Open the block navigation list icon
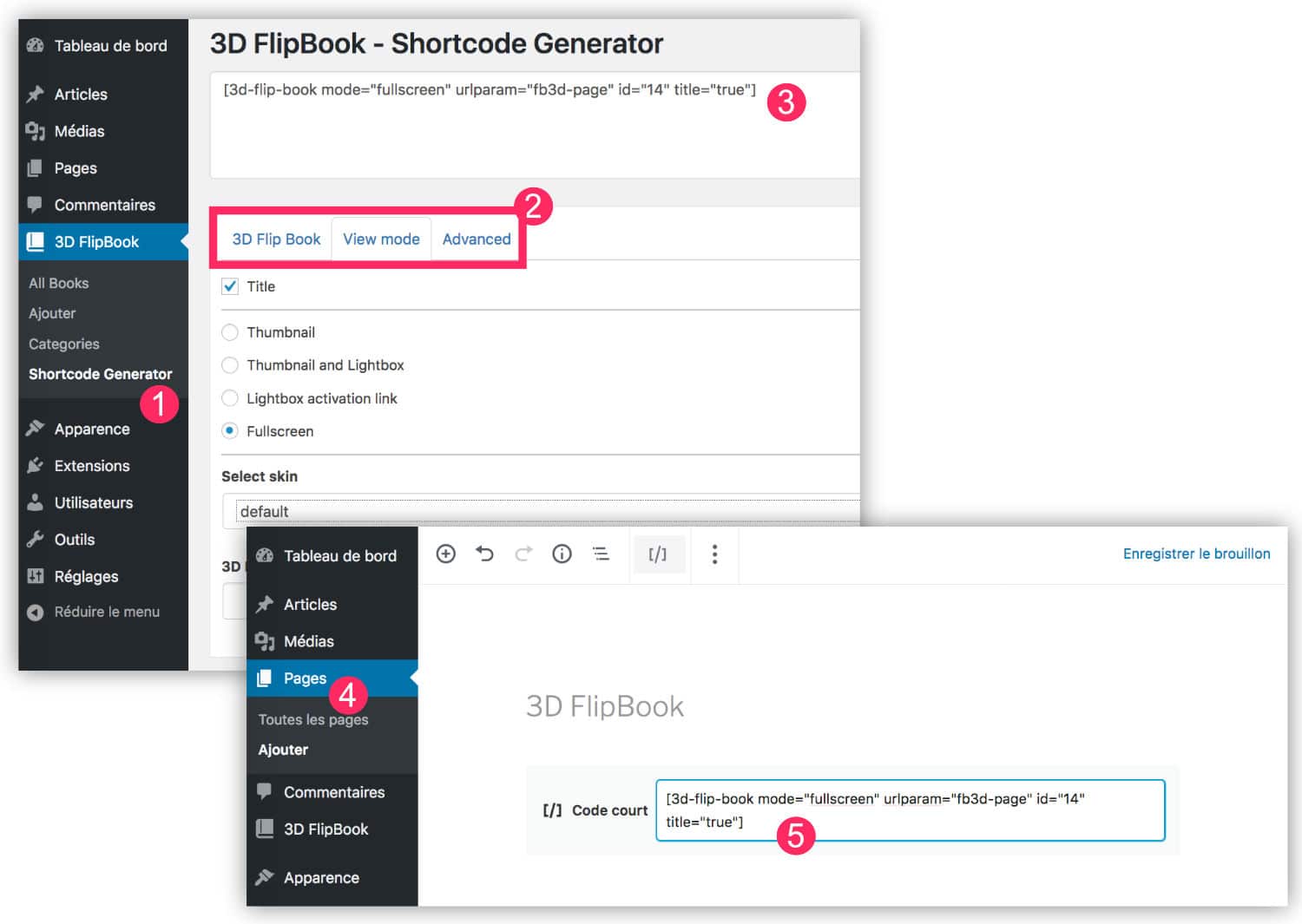The width and height of the screenshot is (1302, 924). (601, 554)
